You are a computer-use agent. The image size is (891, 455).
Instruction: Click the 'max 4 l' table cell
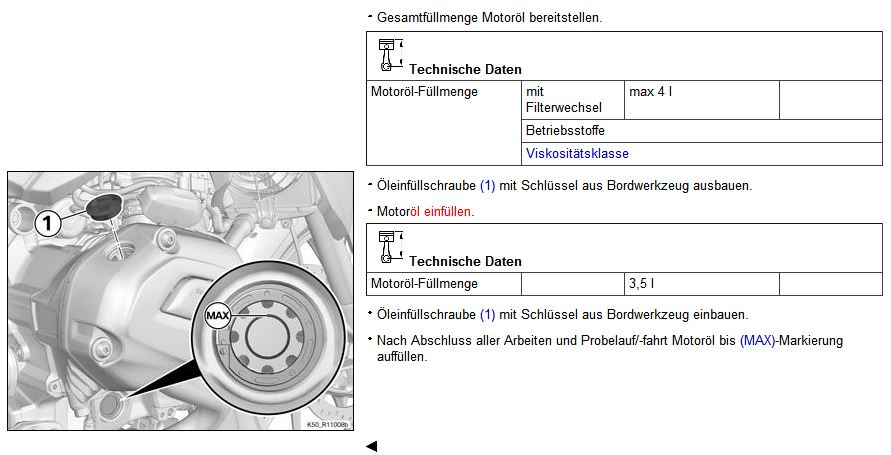click(700, 100)
